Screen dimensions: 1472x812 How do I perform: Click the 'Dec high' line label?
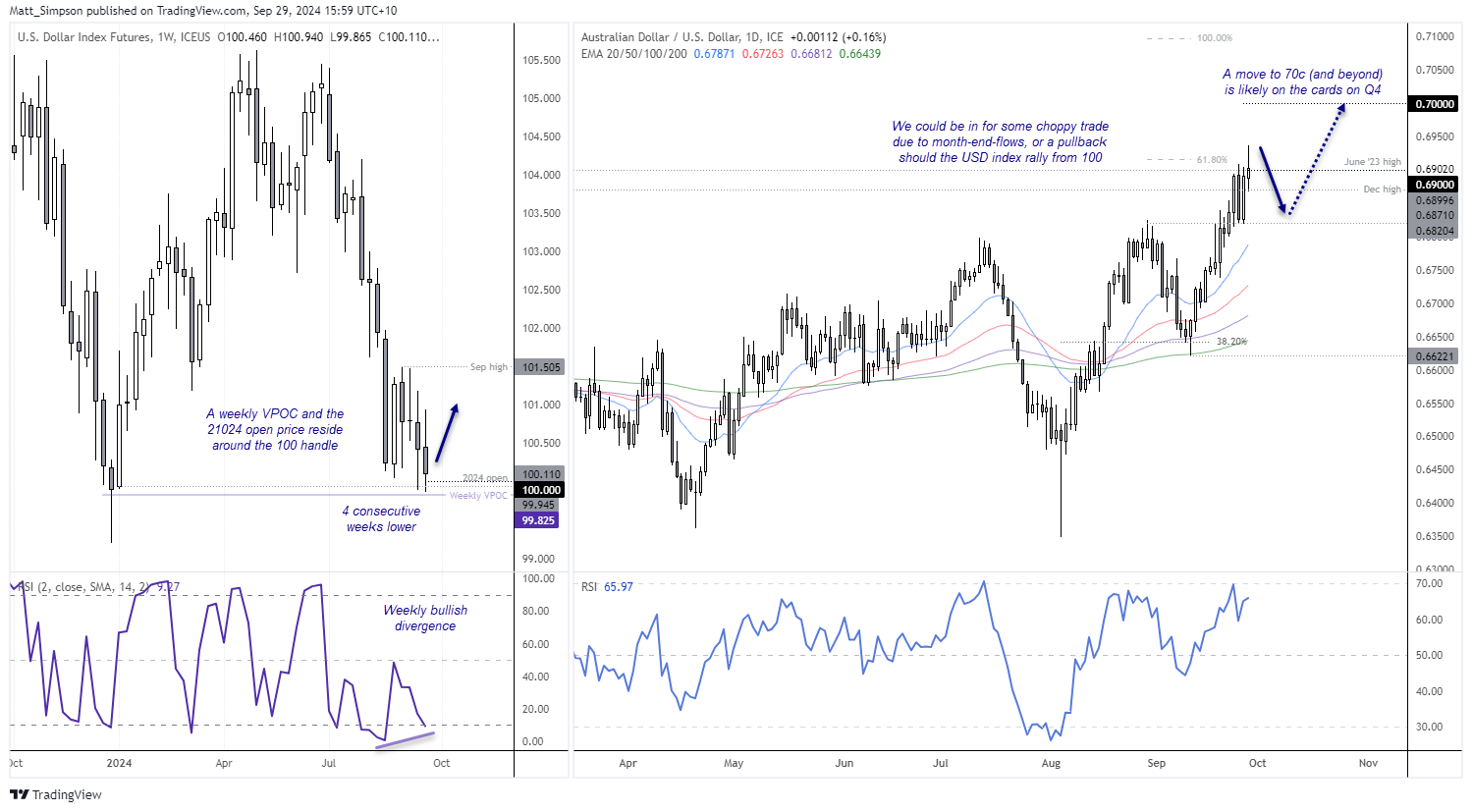tap(1383, 189)
